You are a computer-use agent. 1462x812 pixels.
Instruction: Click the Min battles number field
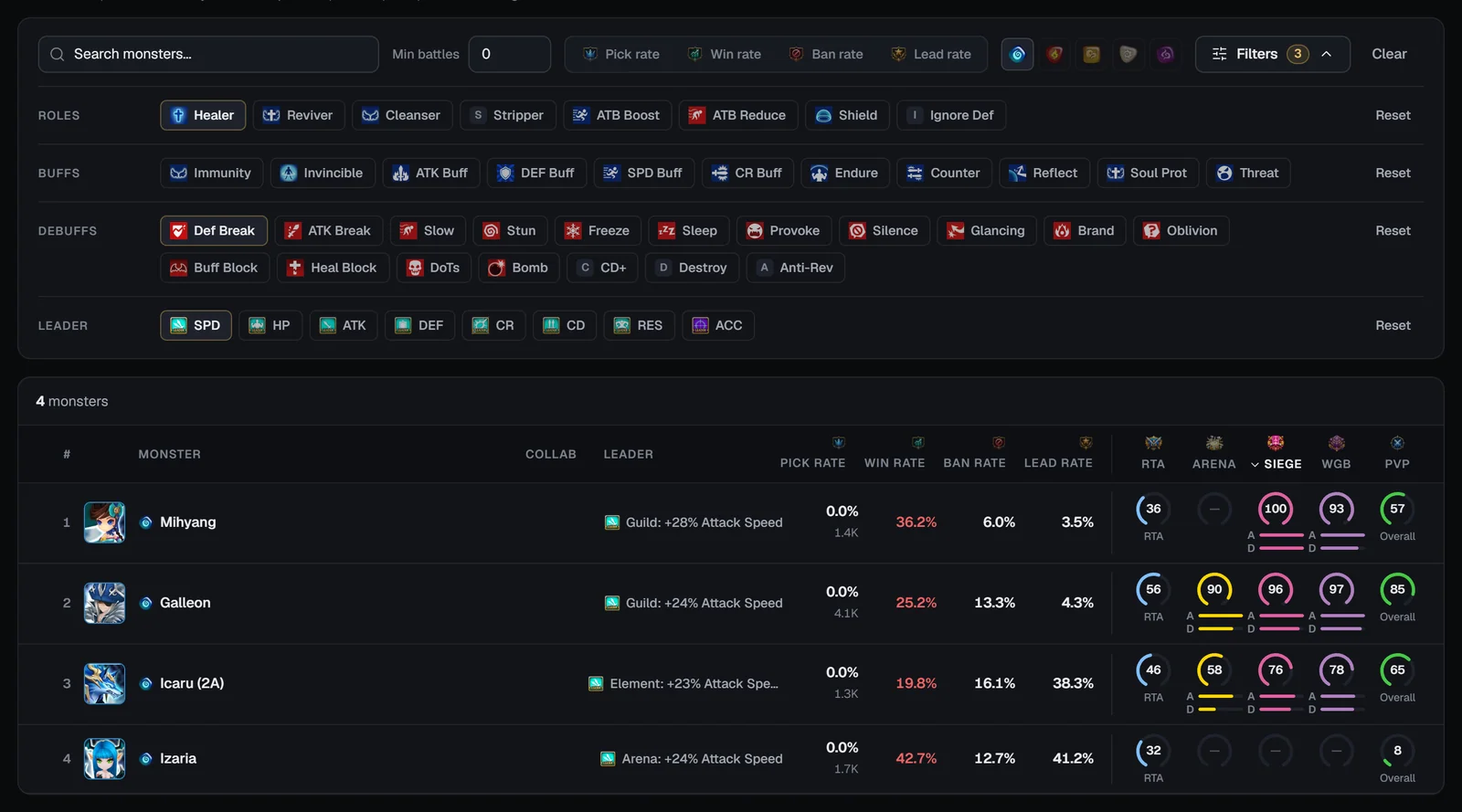coord(510,54)
